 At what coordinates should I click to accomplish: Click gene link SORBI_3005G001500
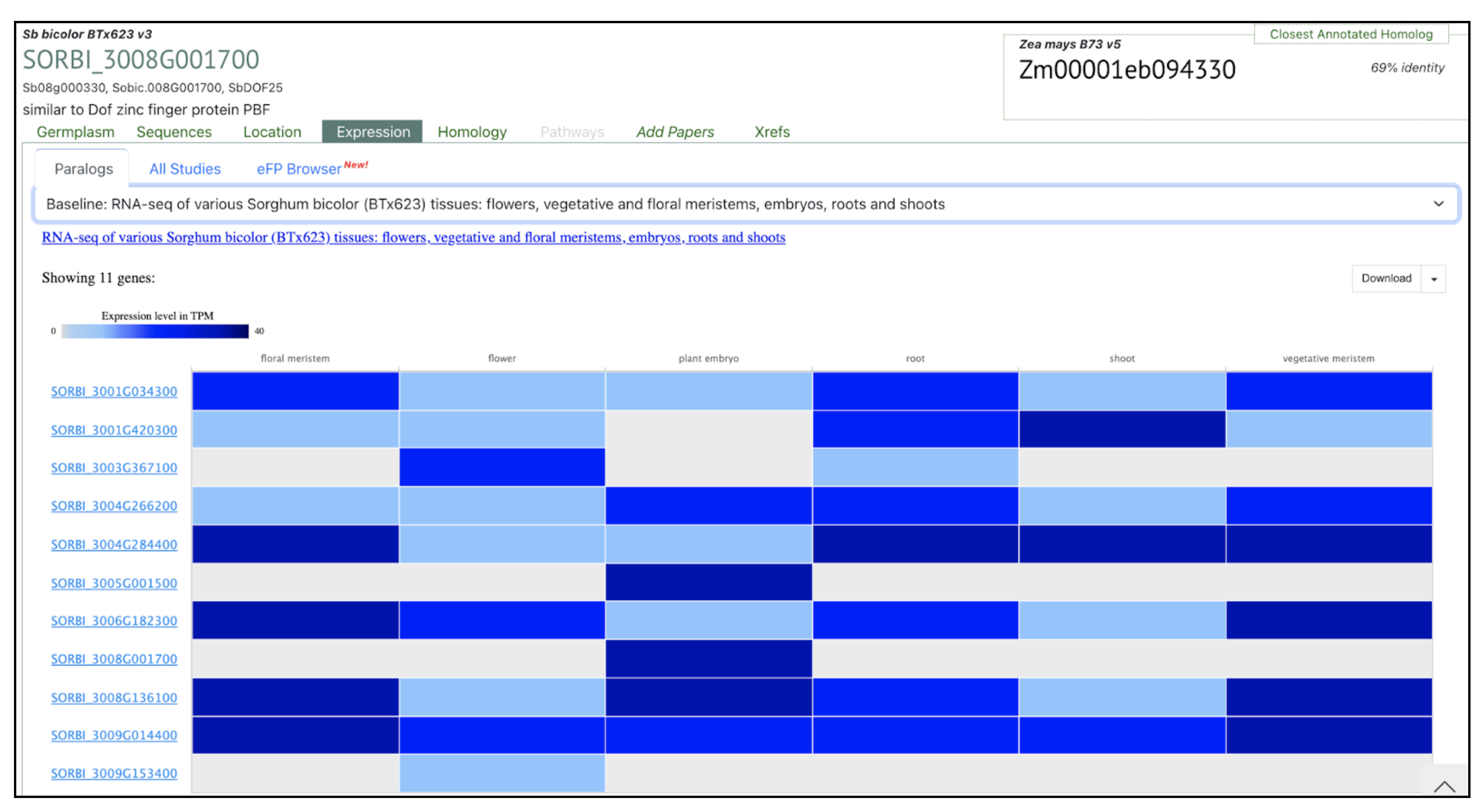coord(114,583)
